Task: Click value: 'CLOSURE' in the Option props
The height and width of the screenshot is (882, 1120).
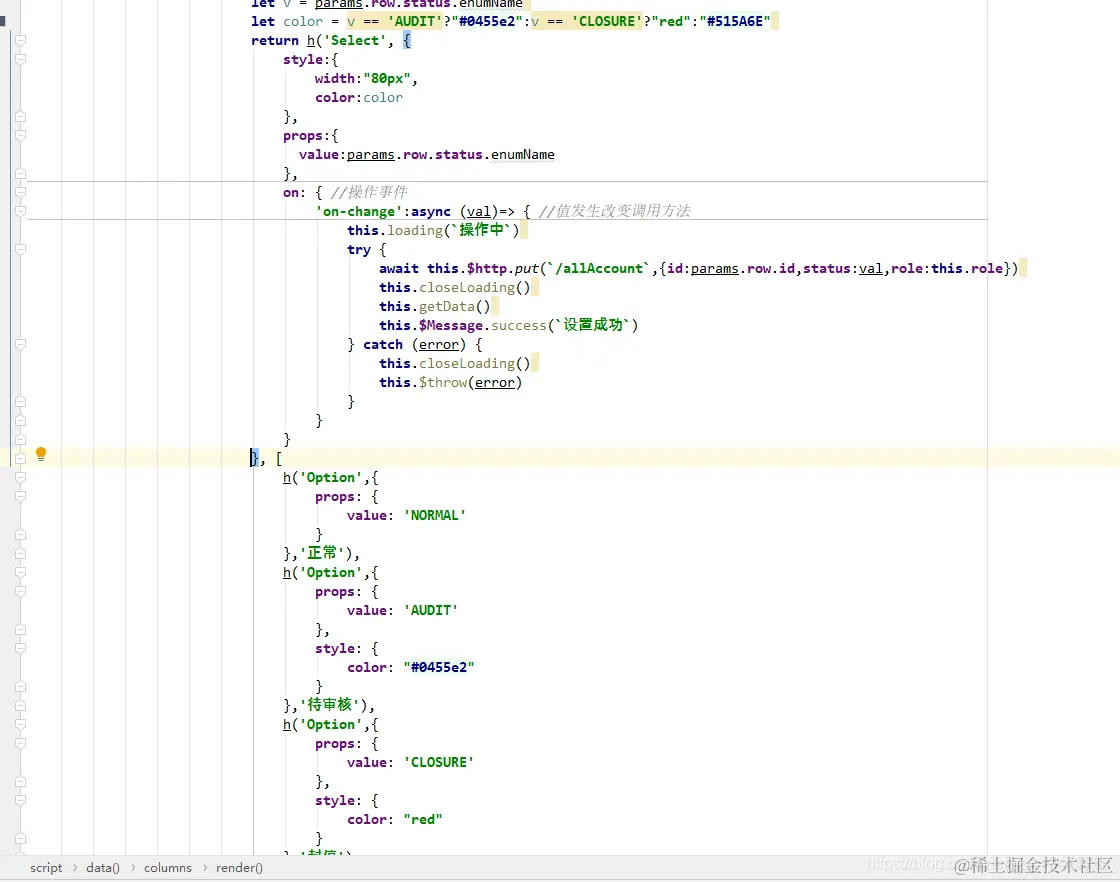Action: click(x=410, y=763)
